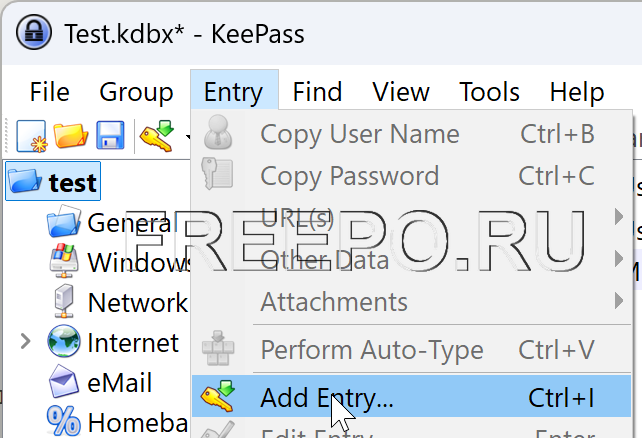Click the Perform Auto-Type keyboard icon
Screen dimensions: 642x438
coord(218,348)
